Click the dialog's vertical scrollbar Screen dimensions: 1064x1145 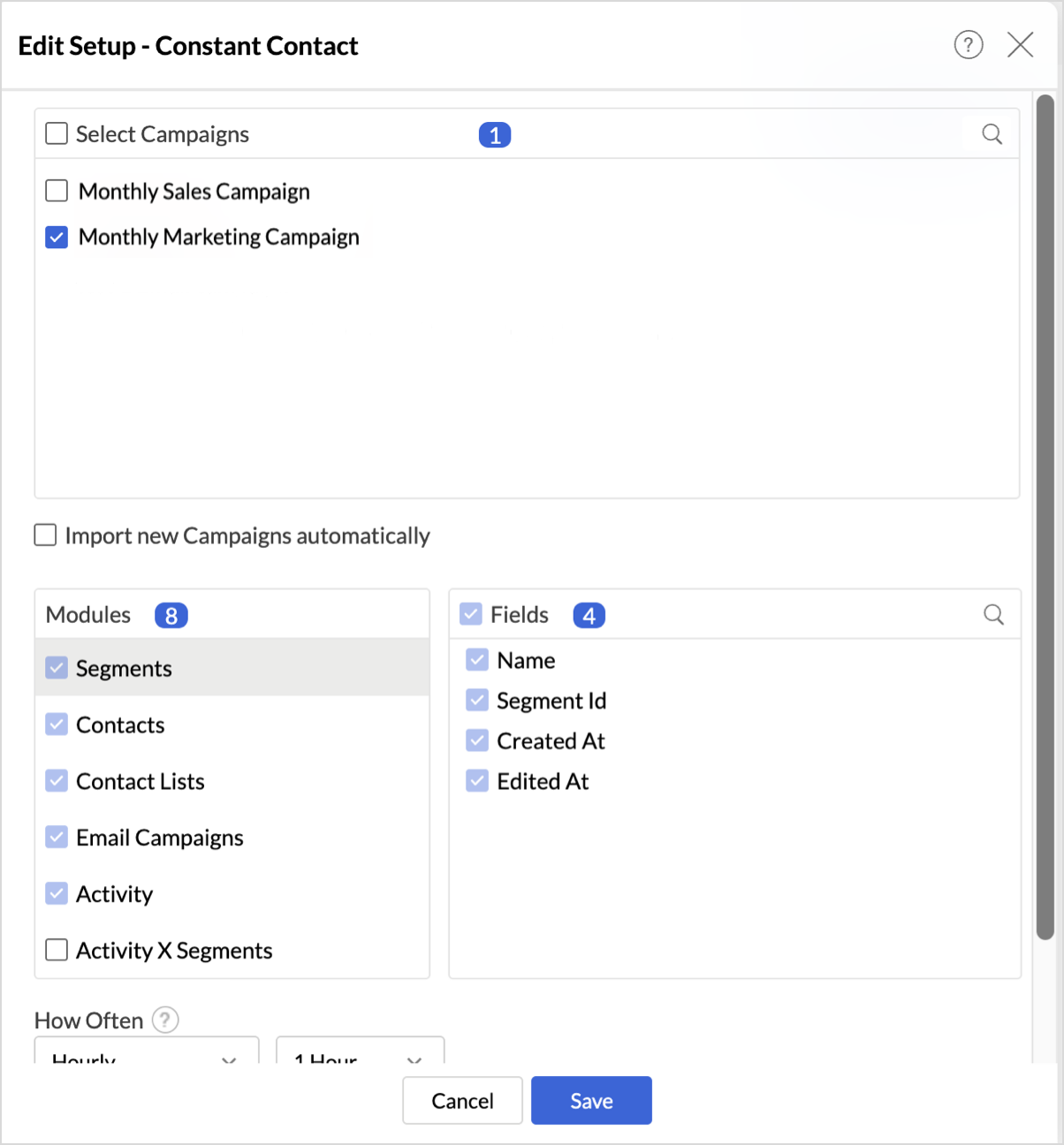(x=1045, y=517)
